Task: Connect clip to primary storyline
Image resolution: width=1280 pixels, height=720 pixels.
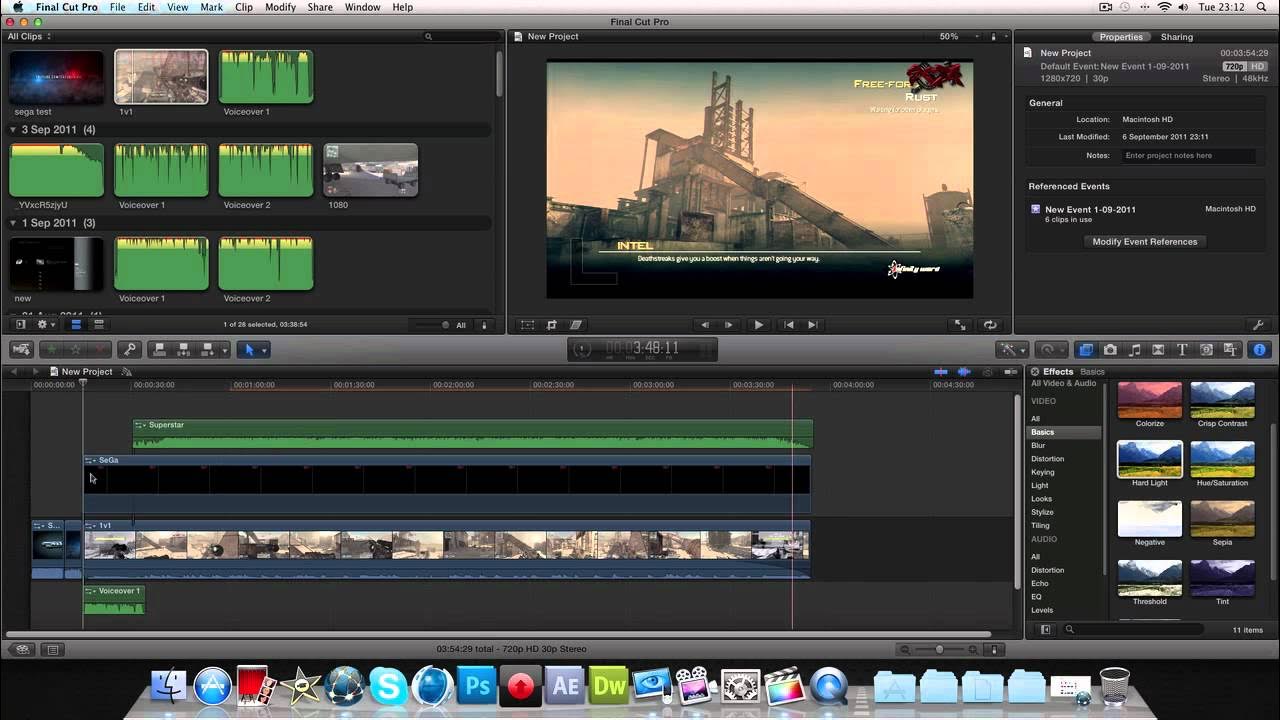Action: tap(158, 350)
